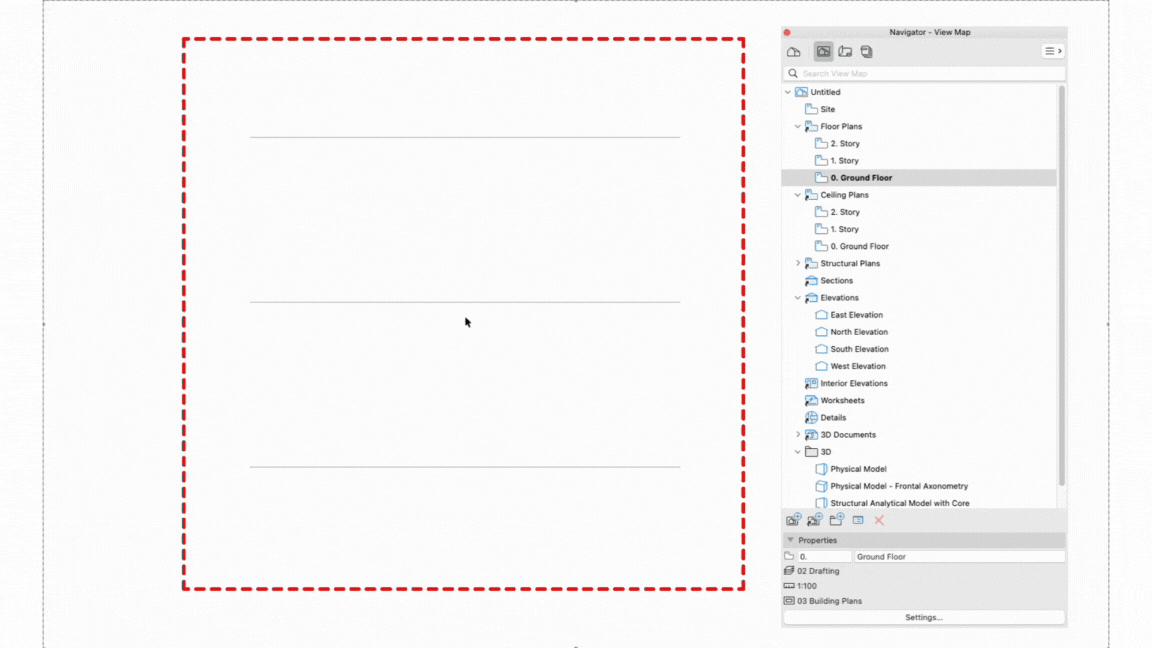Open Physical Model - Frontal Axonometry view
The image size is (1152, 648).
899,486
